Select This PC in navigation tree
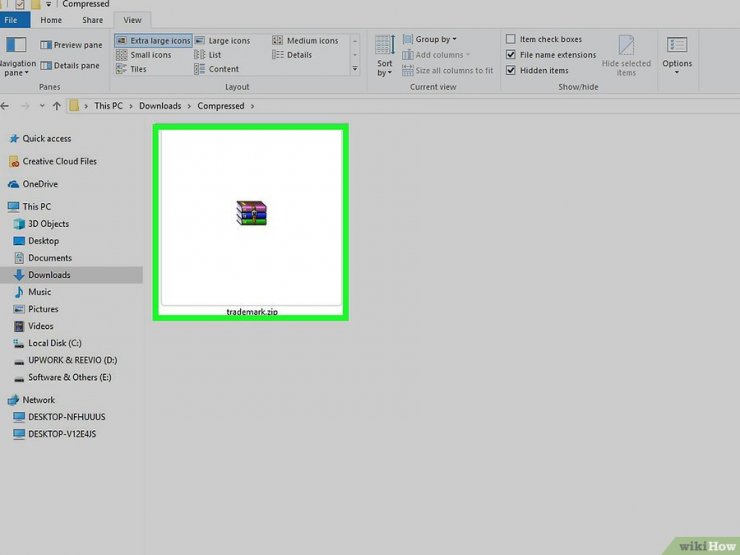Viewport: 740px width, 555px height. point(36,207)
